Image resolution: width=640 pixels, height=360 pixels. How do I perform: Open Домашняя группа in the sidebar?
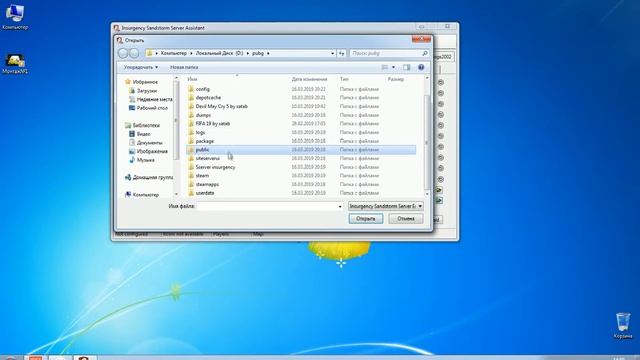[153, 177]
